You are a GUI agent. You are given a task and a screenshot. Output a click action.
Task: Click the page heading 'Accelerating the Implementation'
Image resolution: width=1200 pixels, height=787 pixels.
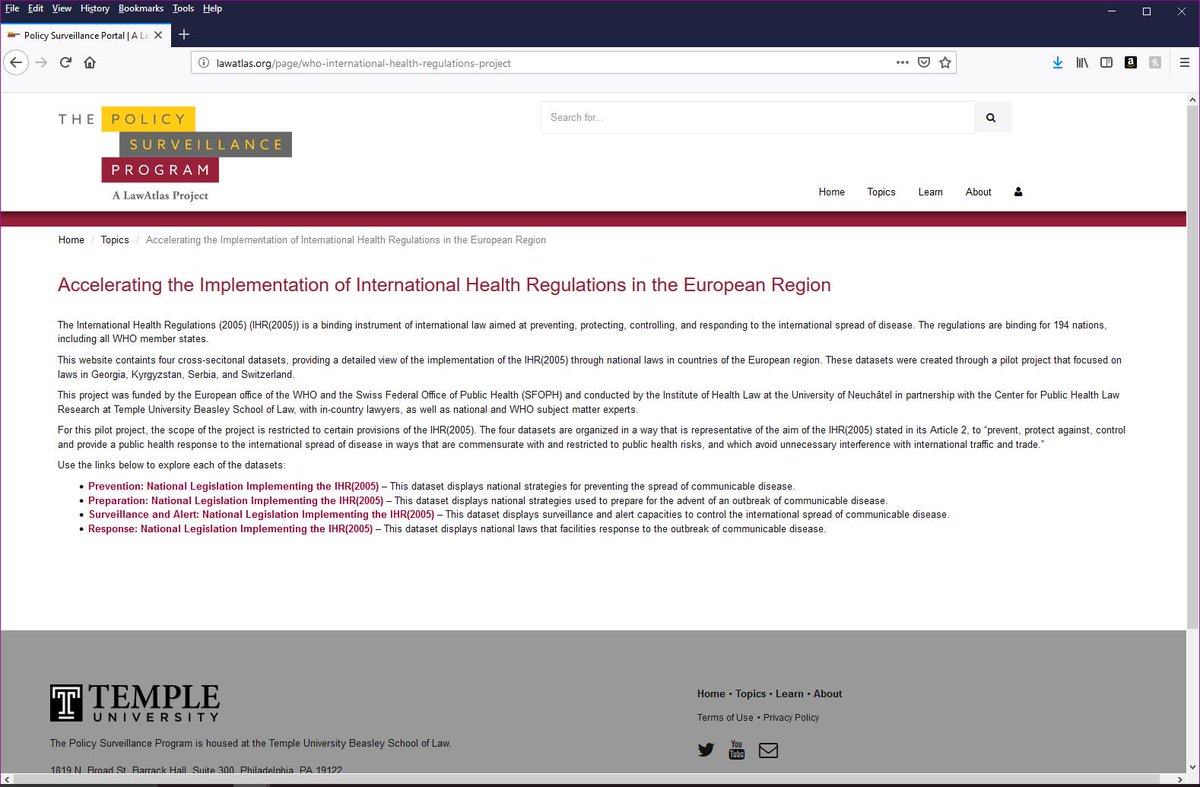[444, 285]
